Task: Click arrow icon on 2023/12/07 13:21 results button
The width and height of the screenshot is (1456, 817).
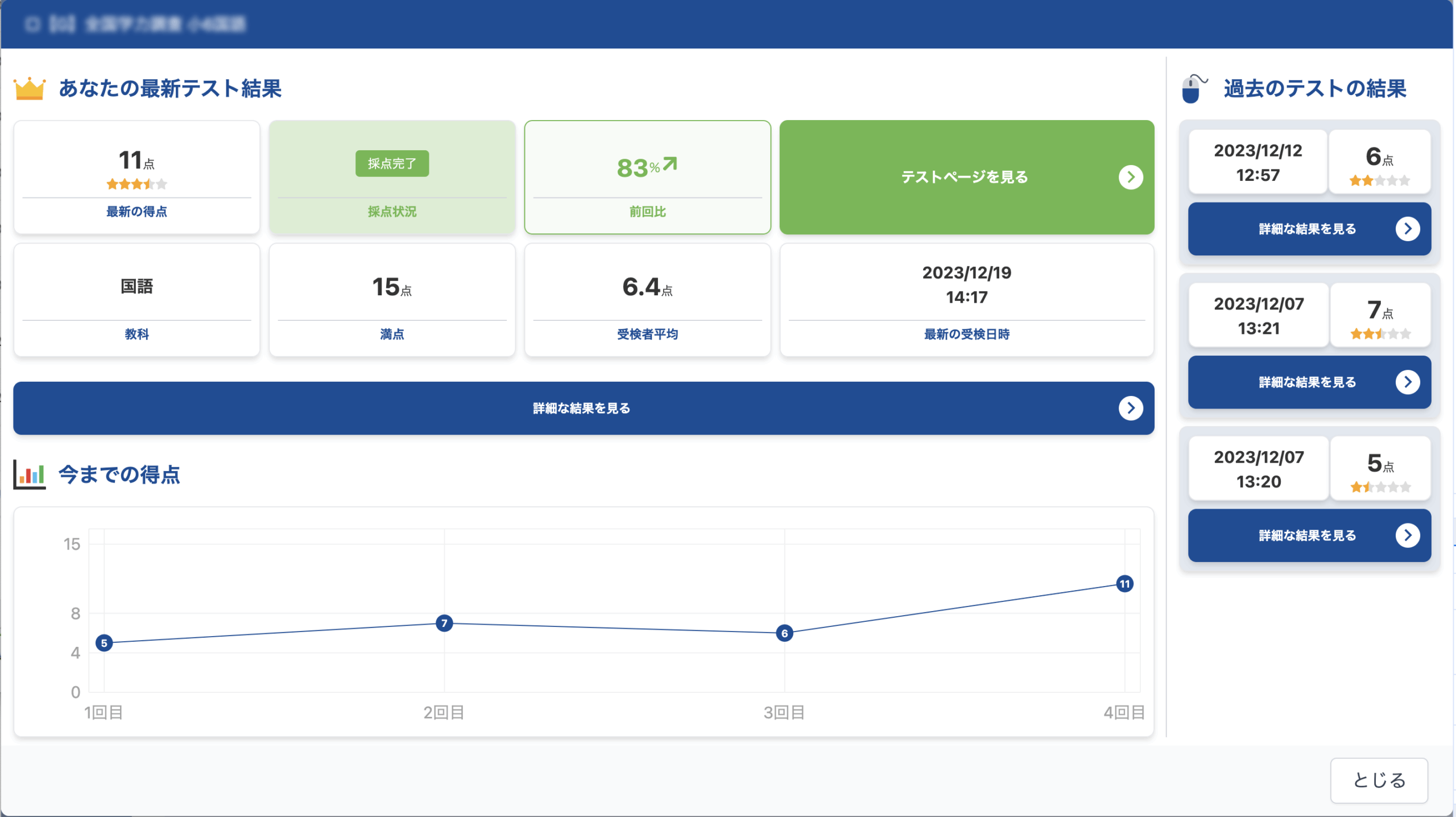Action: coord(1407,382)
